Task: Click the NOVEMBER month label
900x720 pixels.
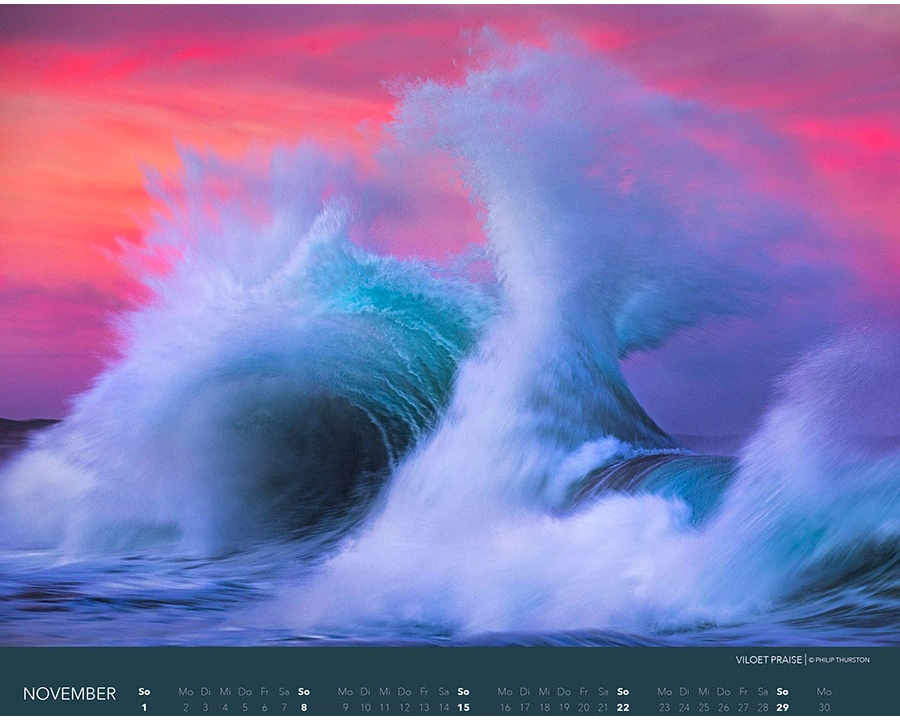Action: pos(69,694)
